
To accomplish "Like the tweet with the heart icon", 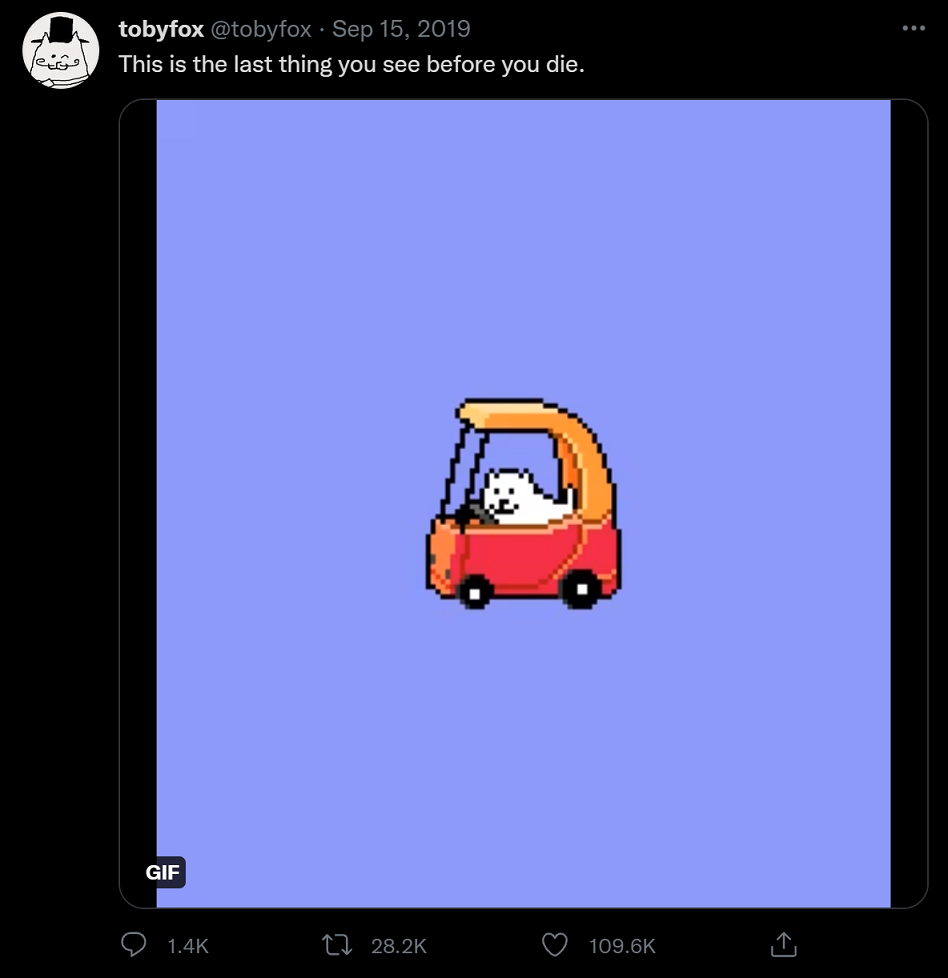I will [x=554, y=945].
